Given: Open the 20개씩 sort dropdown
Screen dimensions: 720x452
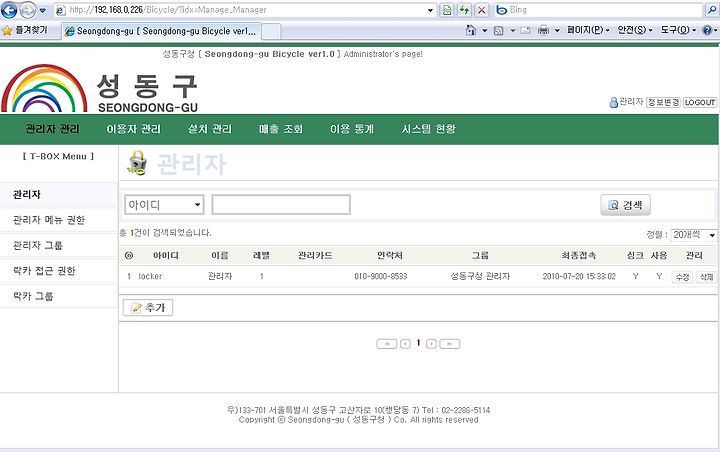Looking at the screenshot, I should [x=694, y=235].
